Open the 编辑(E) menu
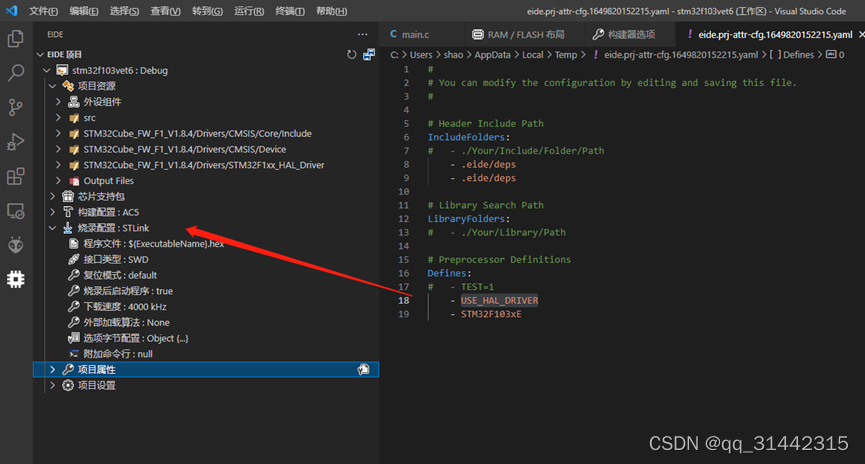Screen dimensions: 865x464 [84, 11]
